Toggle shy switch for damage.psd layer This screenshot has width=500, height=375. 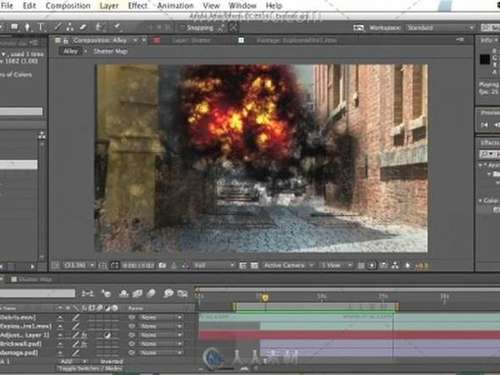click(x=60, y=353)
